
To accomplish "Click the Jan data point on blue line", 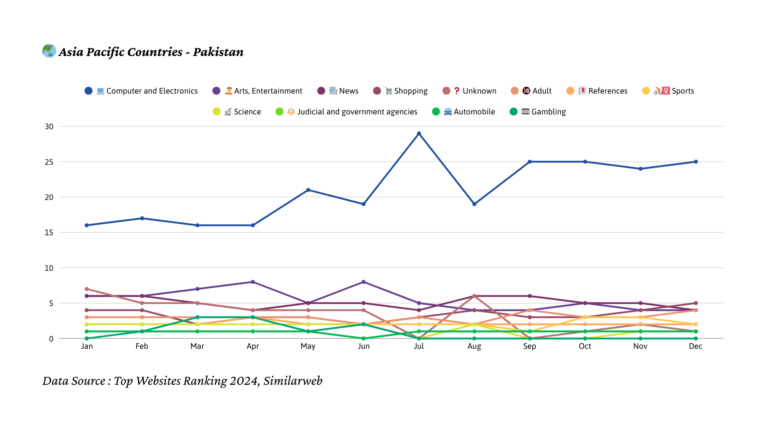I will (x=87, y=225).
